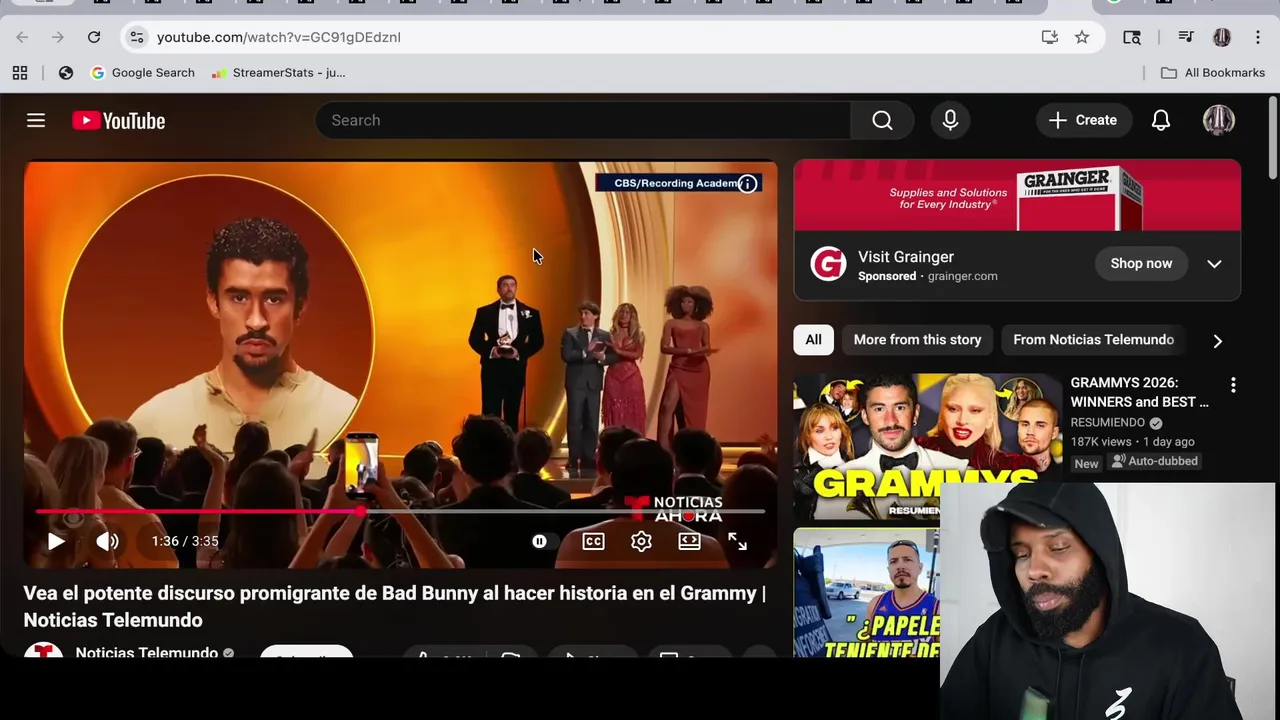The height and width of the screenshot is (720, 1280).
Task: Open the browser extensions icon
Action: click(1132, 37)
